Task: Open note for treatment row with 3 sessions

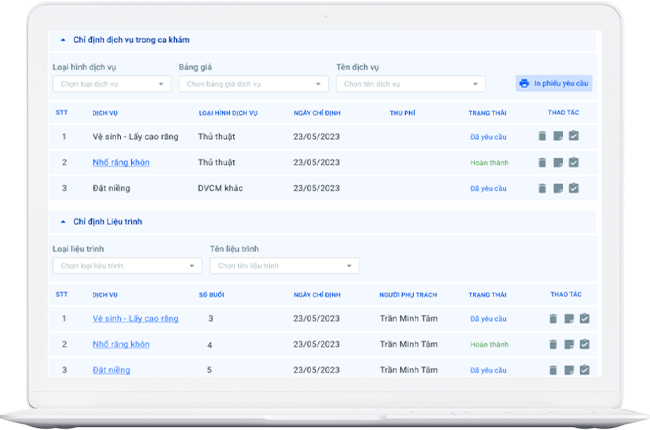Action: coord(568,319)
